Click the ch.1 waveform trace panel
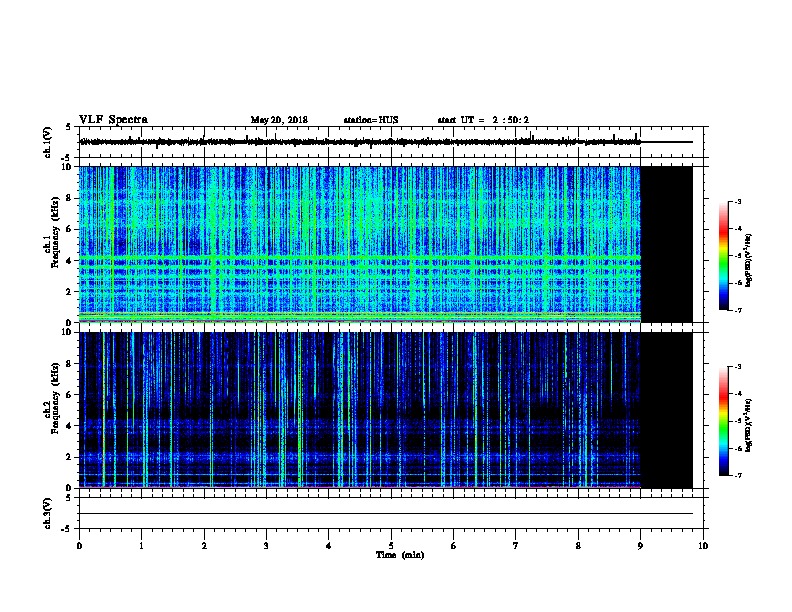This screenshot has width=792, height=612. tap(391, 142)
